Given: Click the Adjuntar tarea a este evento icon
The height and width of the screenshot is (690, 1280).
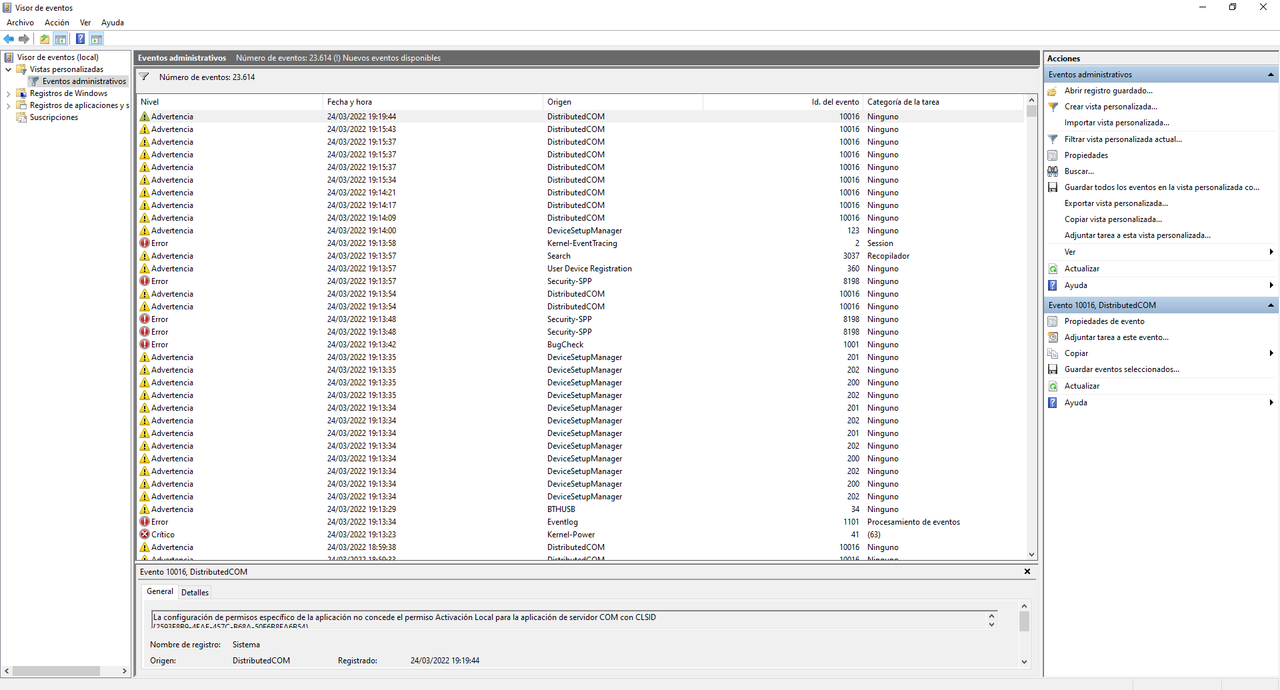Looking at the screenshot, I should [x=1053, y=337].
